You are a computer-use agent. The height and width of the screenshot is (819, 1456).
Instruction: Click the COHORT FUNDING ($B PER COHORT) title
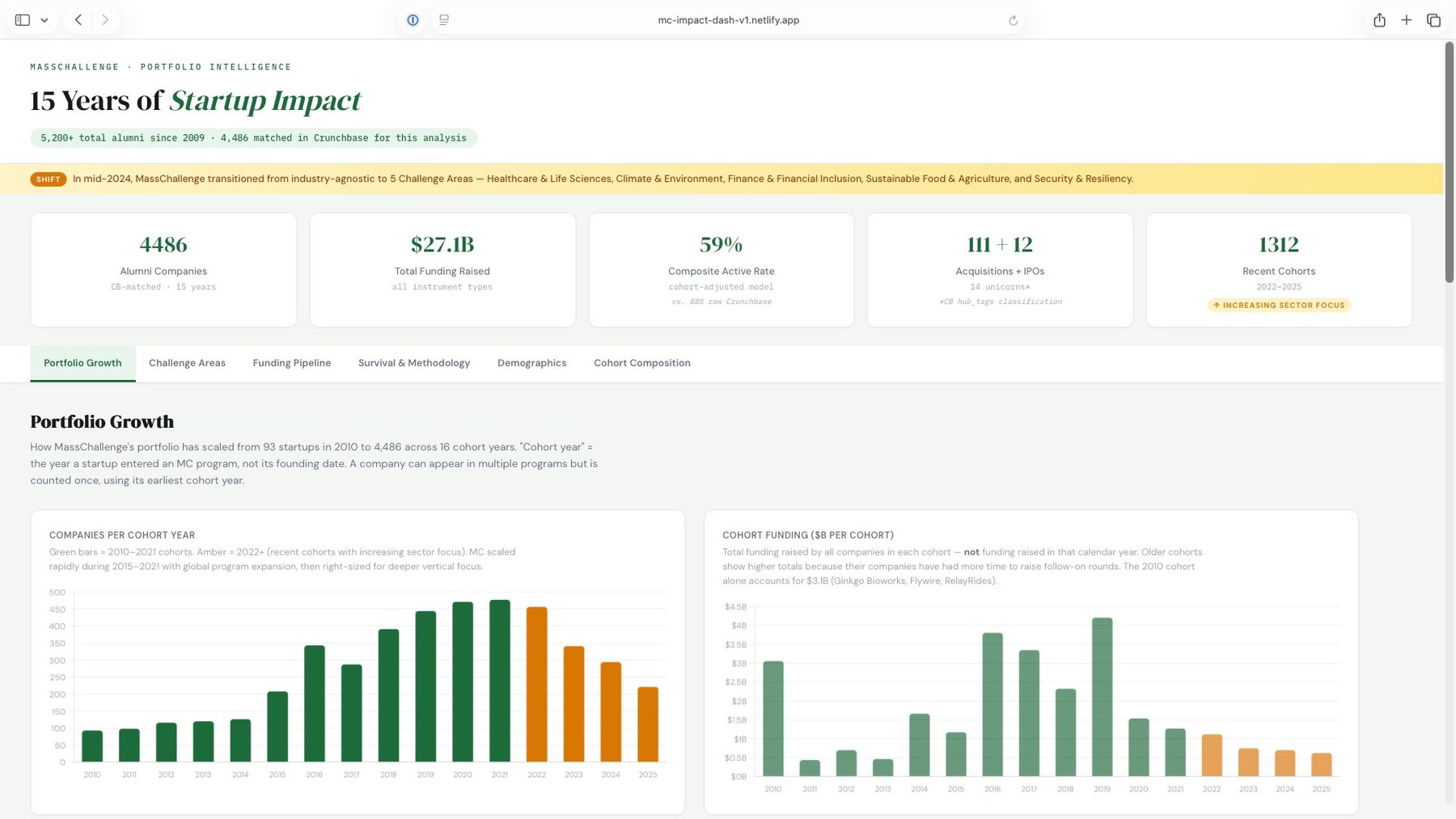808,535
